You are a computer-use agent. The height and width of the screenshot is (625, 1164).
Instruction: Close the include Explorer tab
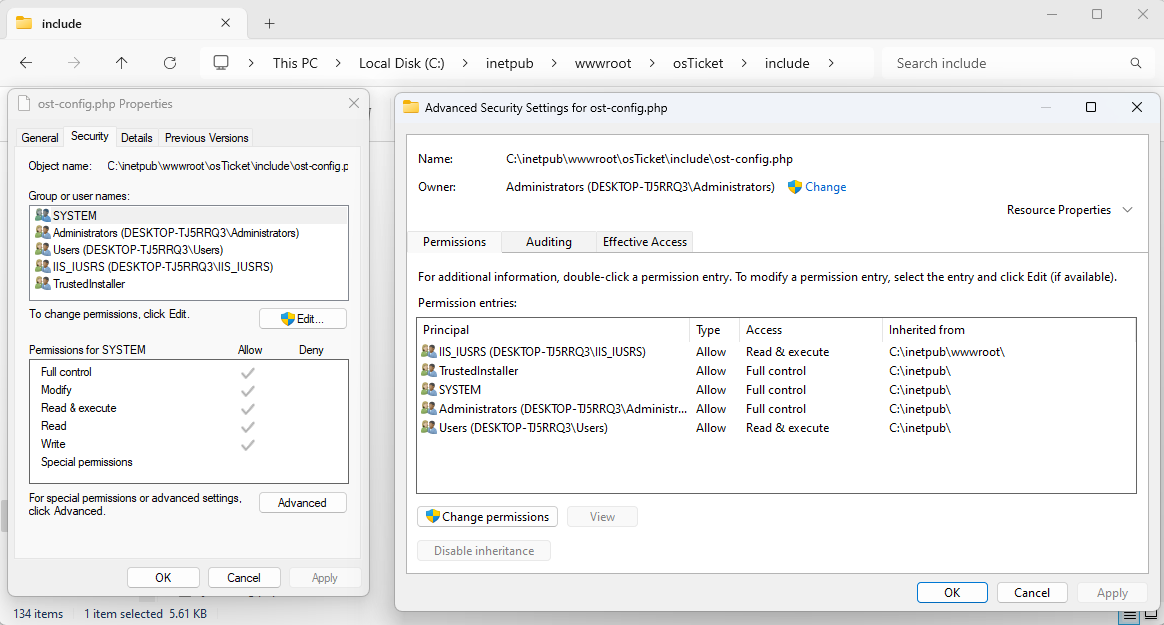(226, 23)
